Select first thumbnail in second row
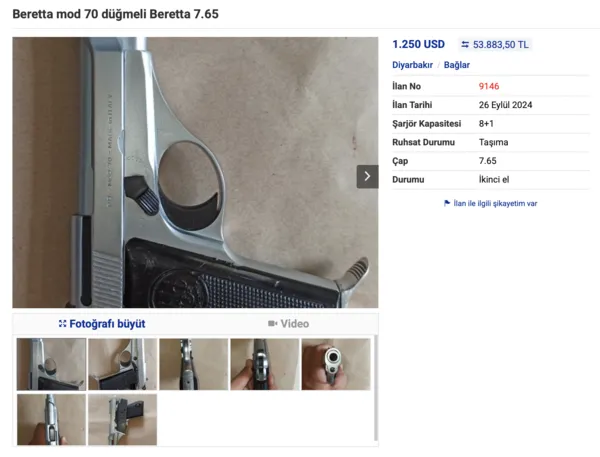The width and height of the screenshot is (600, 457). pos(51,419)
